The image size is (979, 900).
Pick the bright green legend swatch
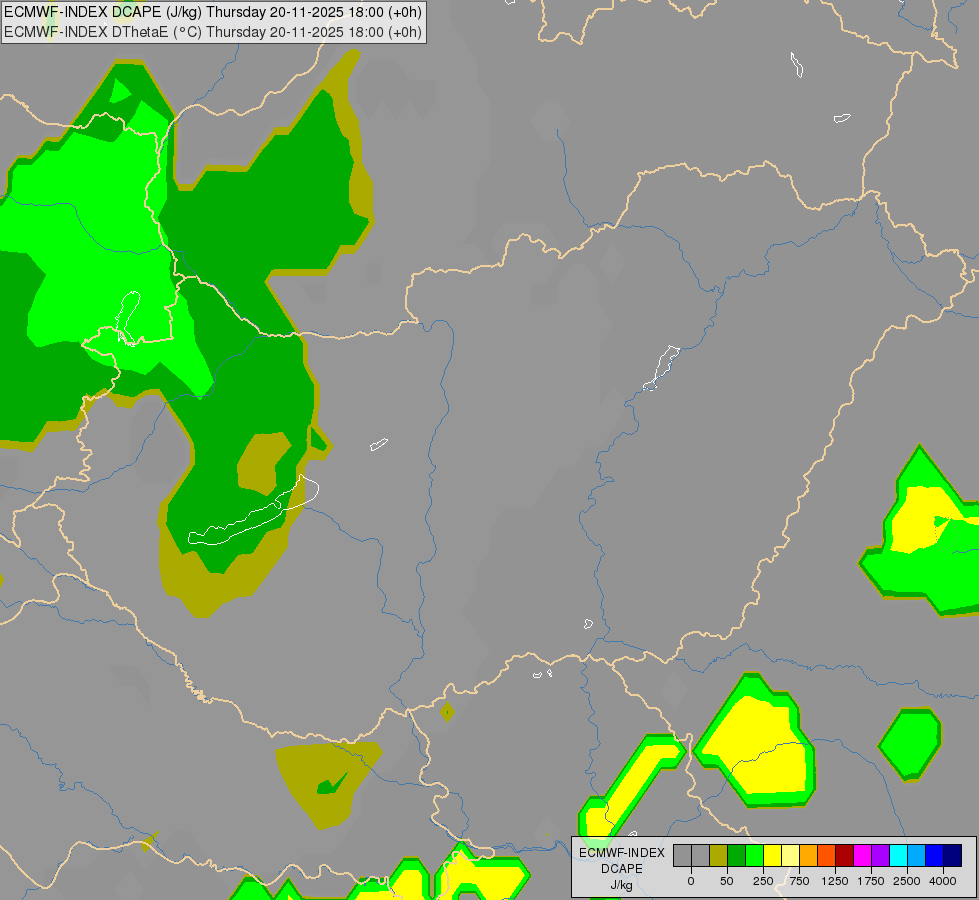point(754,856)
